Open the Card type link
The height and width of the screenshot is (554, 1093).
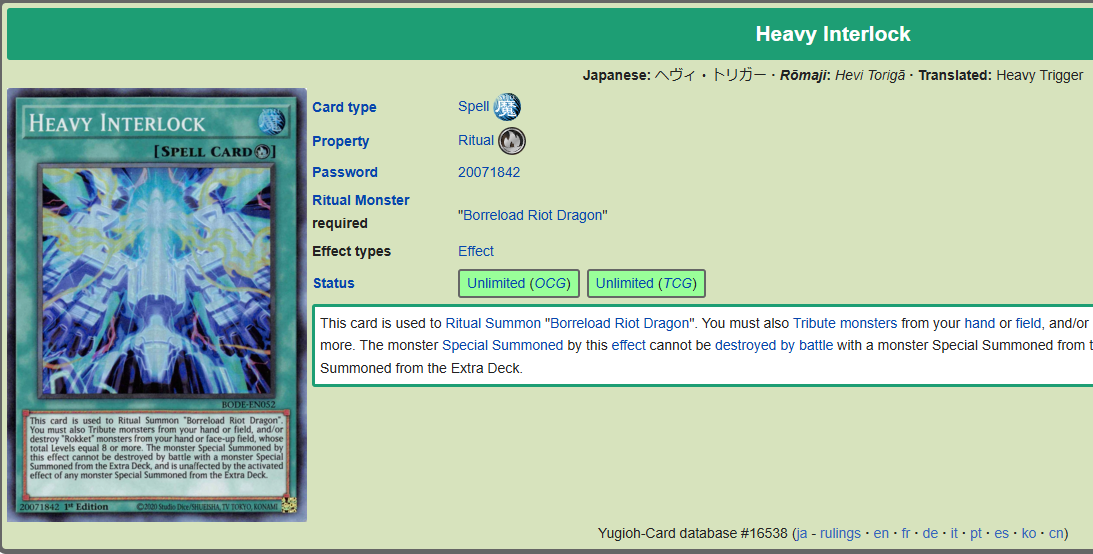[x=344, y=107]
